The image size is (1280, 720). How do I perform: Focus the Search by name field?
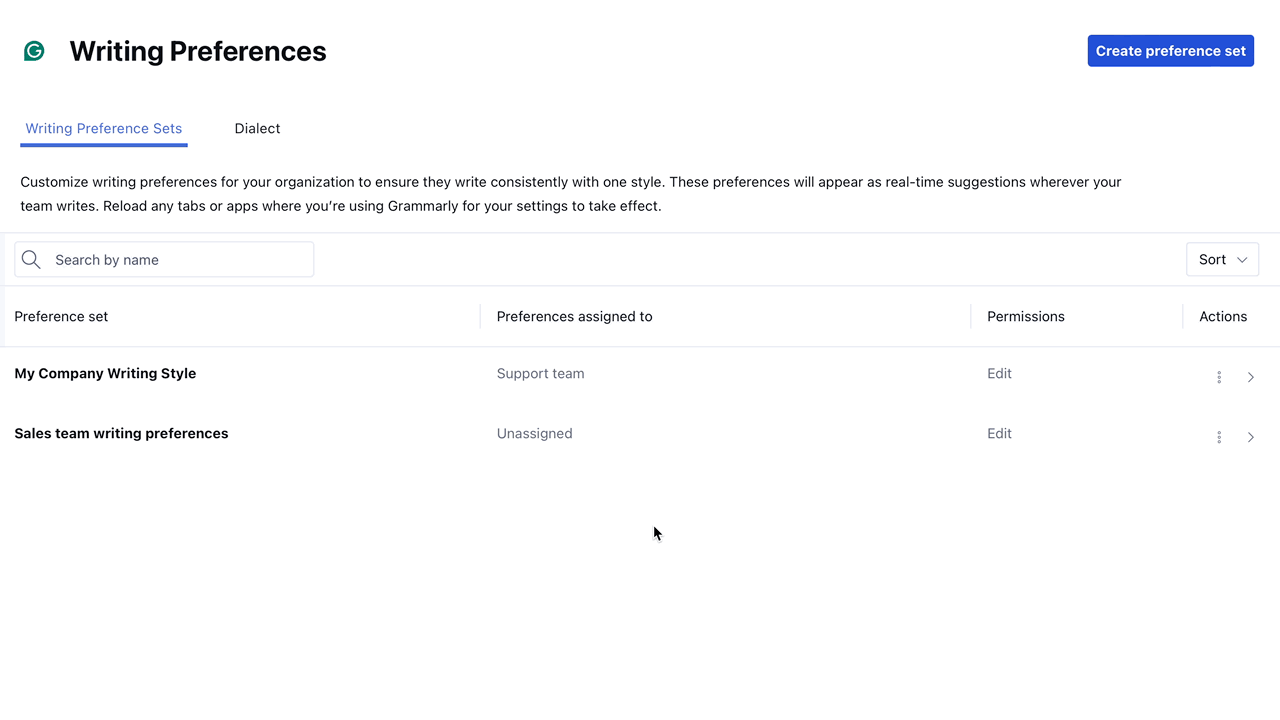[164, 260]
